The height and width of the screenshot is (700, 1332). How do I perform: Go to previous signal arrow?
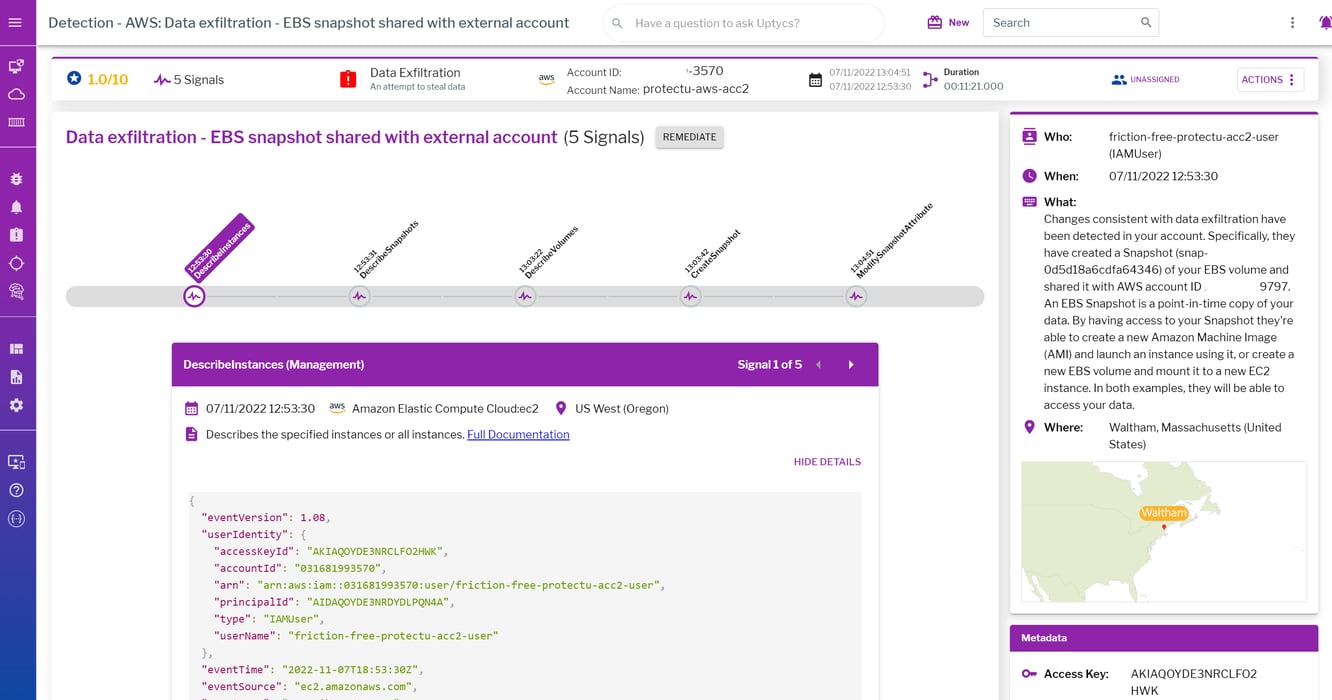[818, 364]
